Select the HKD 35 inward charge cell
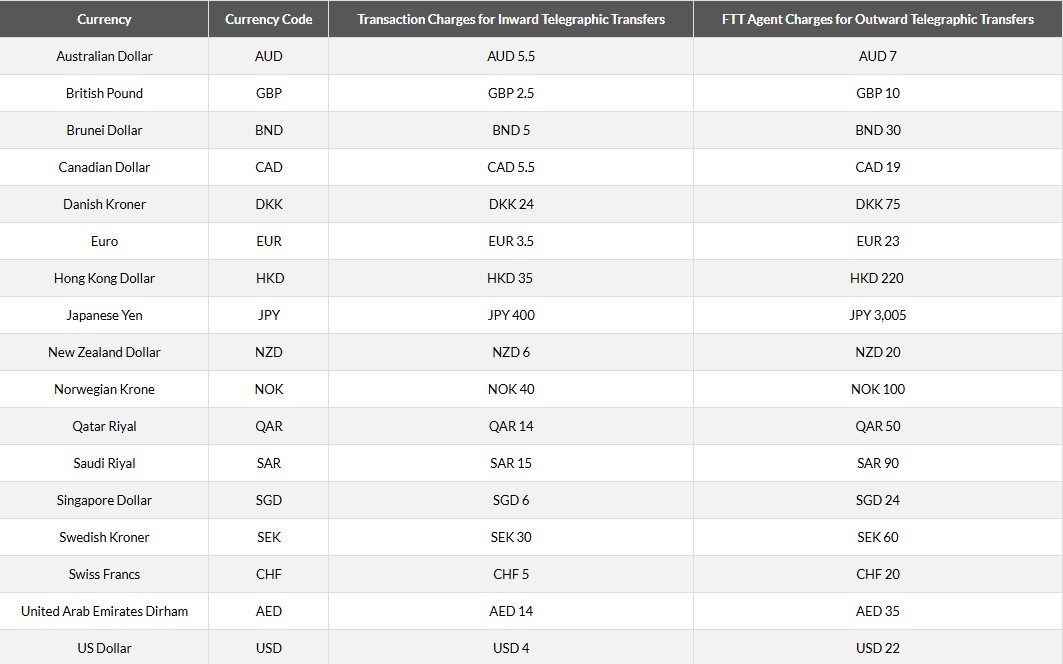This screenshot has width=1063, height=664. pos(510,278)
